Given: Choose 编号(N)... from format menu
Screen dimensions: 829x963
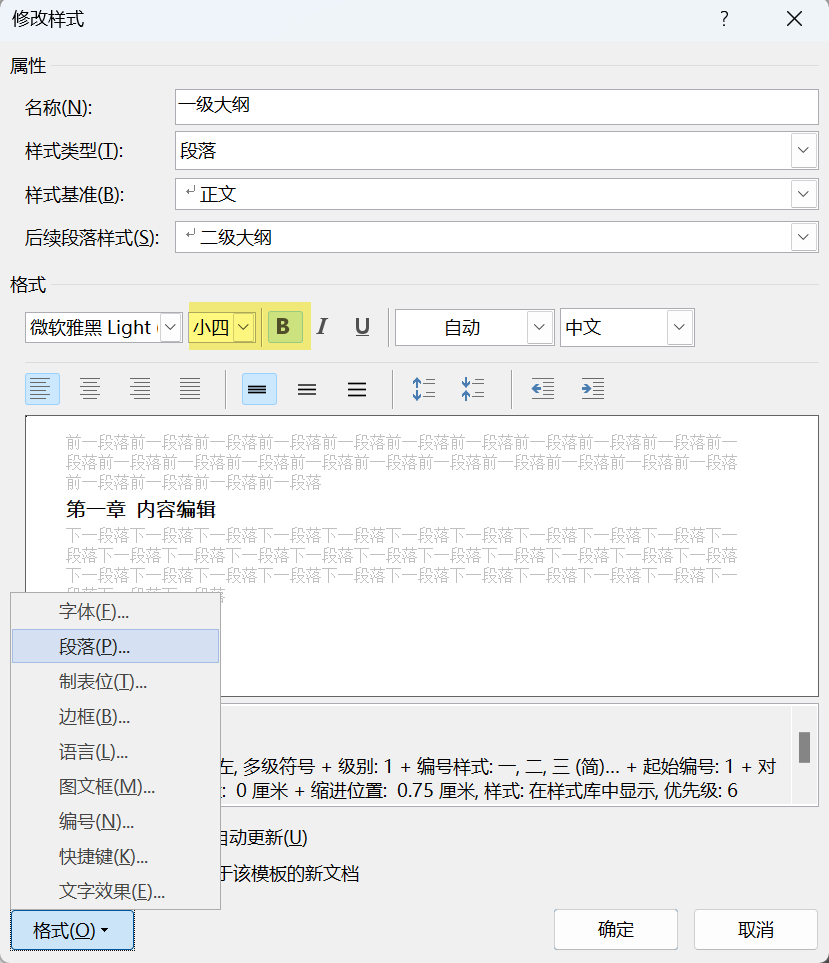Looking at the screenshot, I should (115, 821).
